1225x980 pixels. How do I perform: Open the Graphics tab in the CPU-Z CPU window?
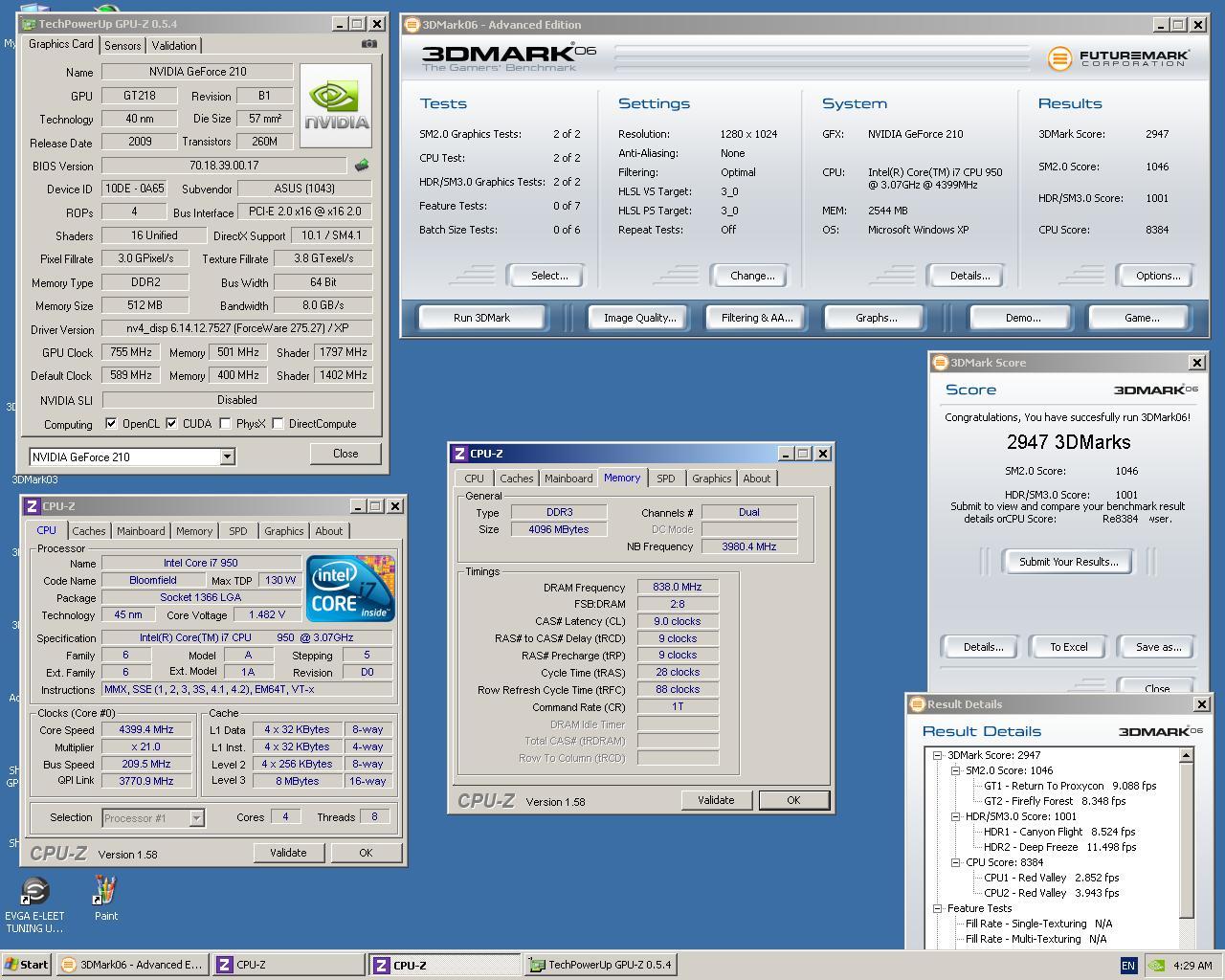point(283,531)
